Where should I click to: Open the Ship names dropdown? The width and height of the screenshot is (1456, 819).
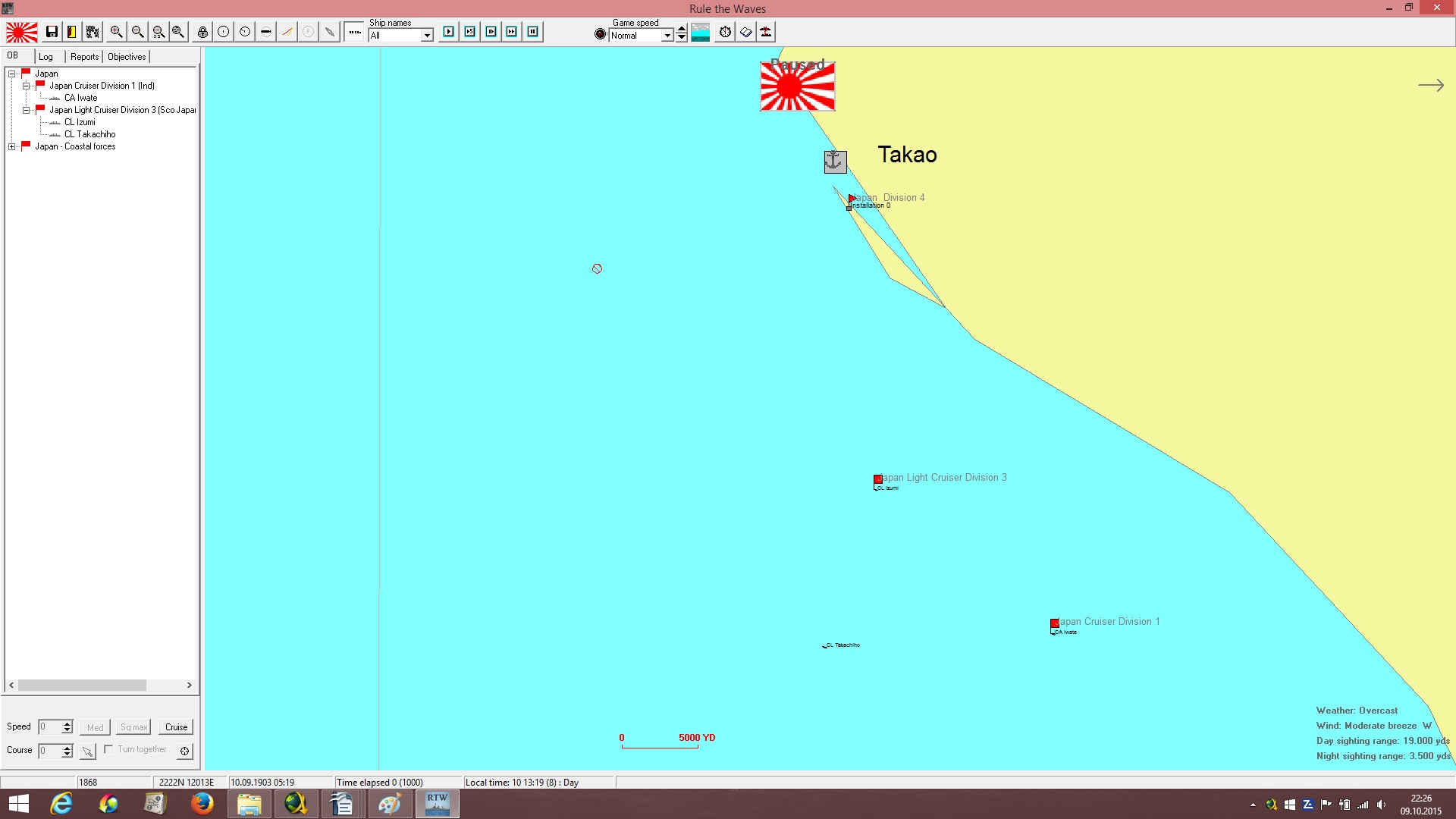[x=427, y=36]
